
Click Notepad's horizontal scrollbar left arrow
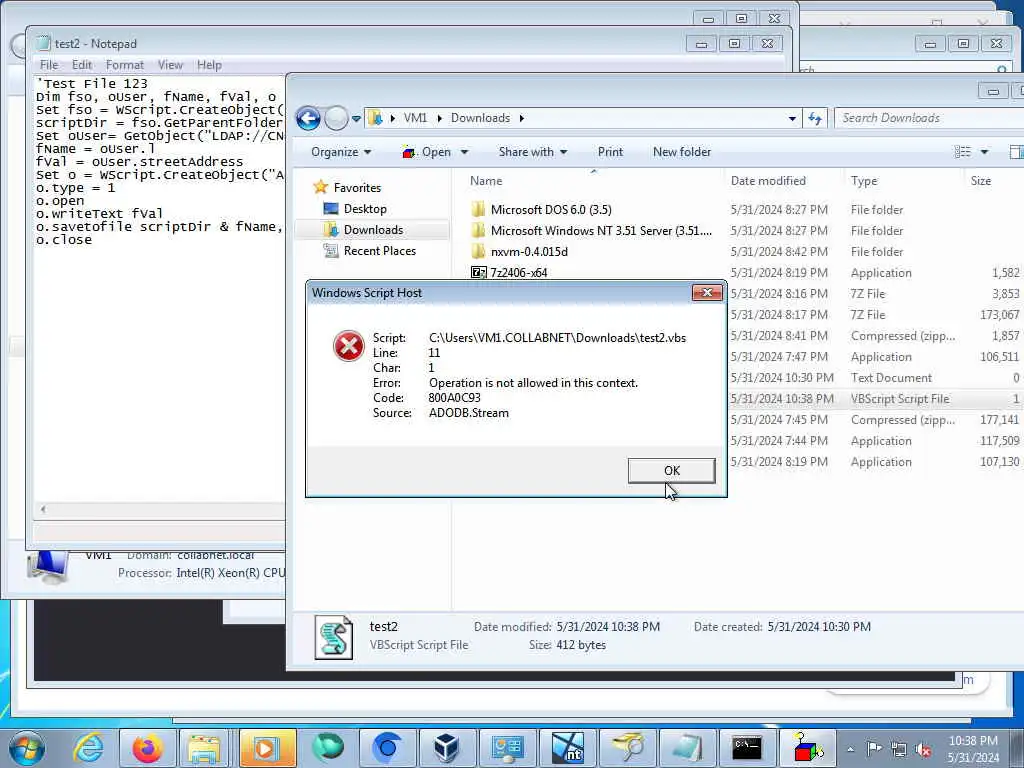[x=43, y=509]
